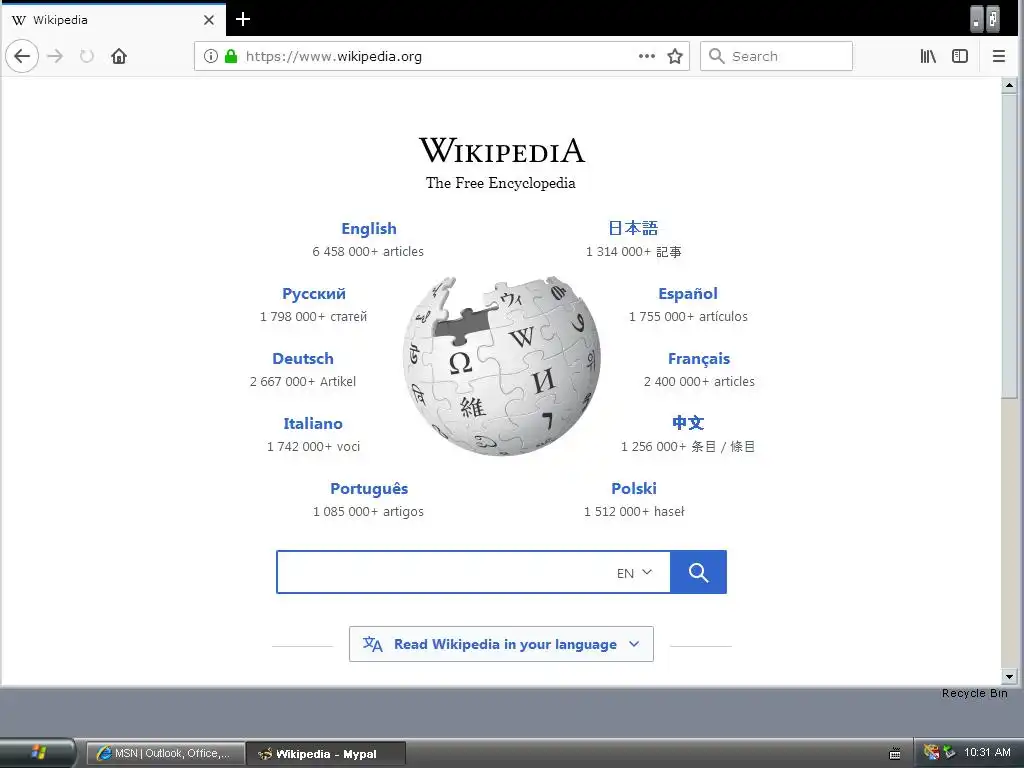
Task: Click the text 1 512 000+ haseł
Action: pos(634,511)
